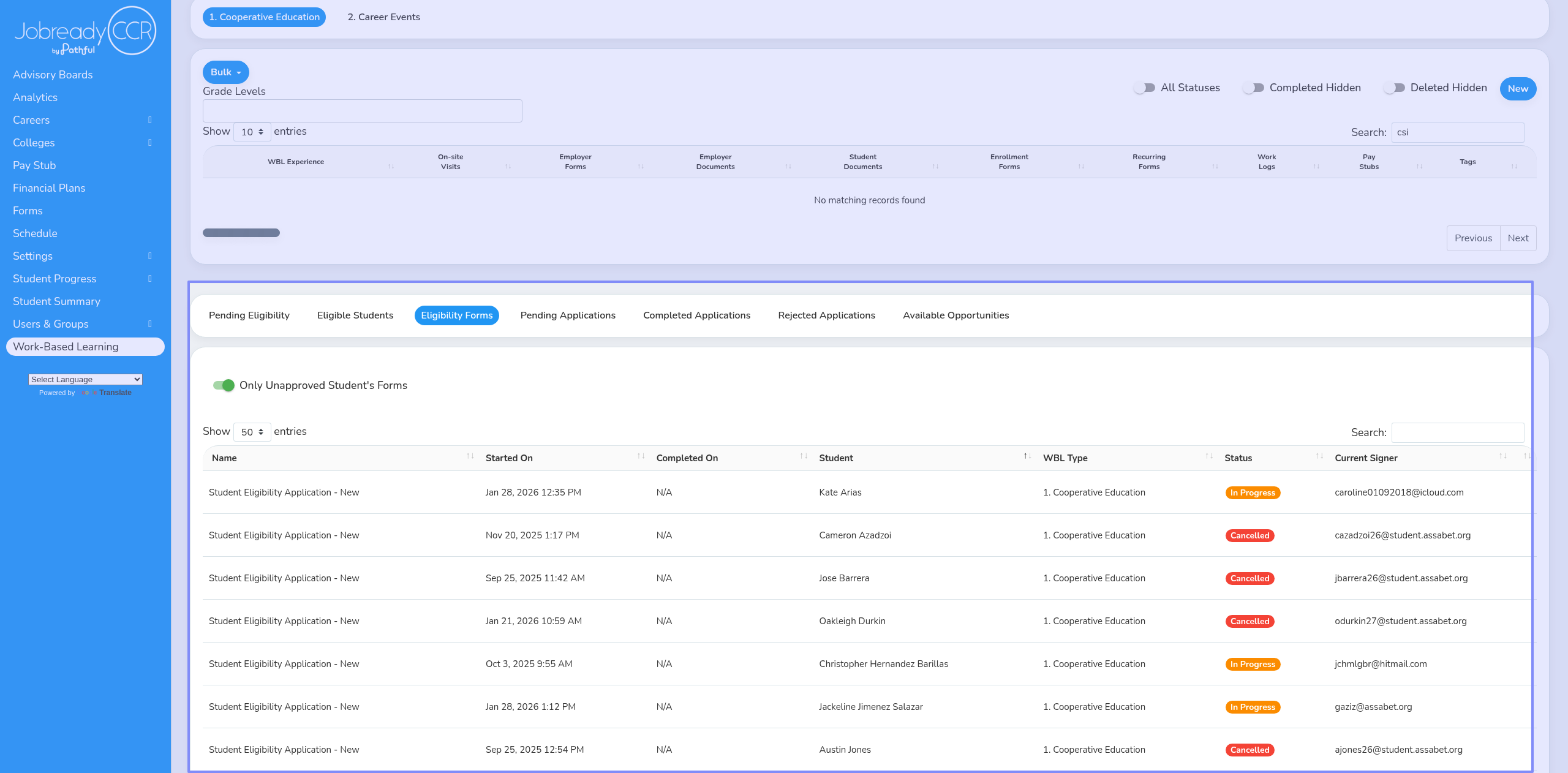Open the Career Events tab
Viewport: 1568px width, 773px height.
[383, 17]
